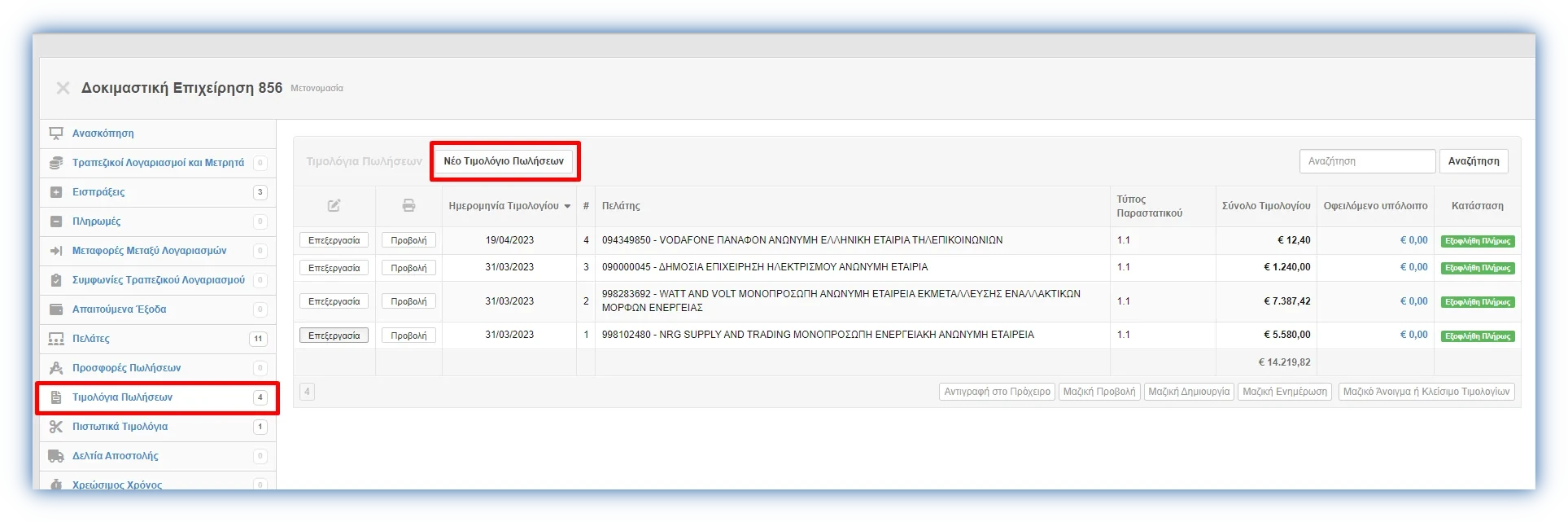Open Προσφορές Πωλήσεων in the sidebar
Viewport: 1568px width, 522px height.
(x=126, y=368)
